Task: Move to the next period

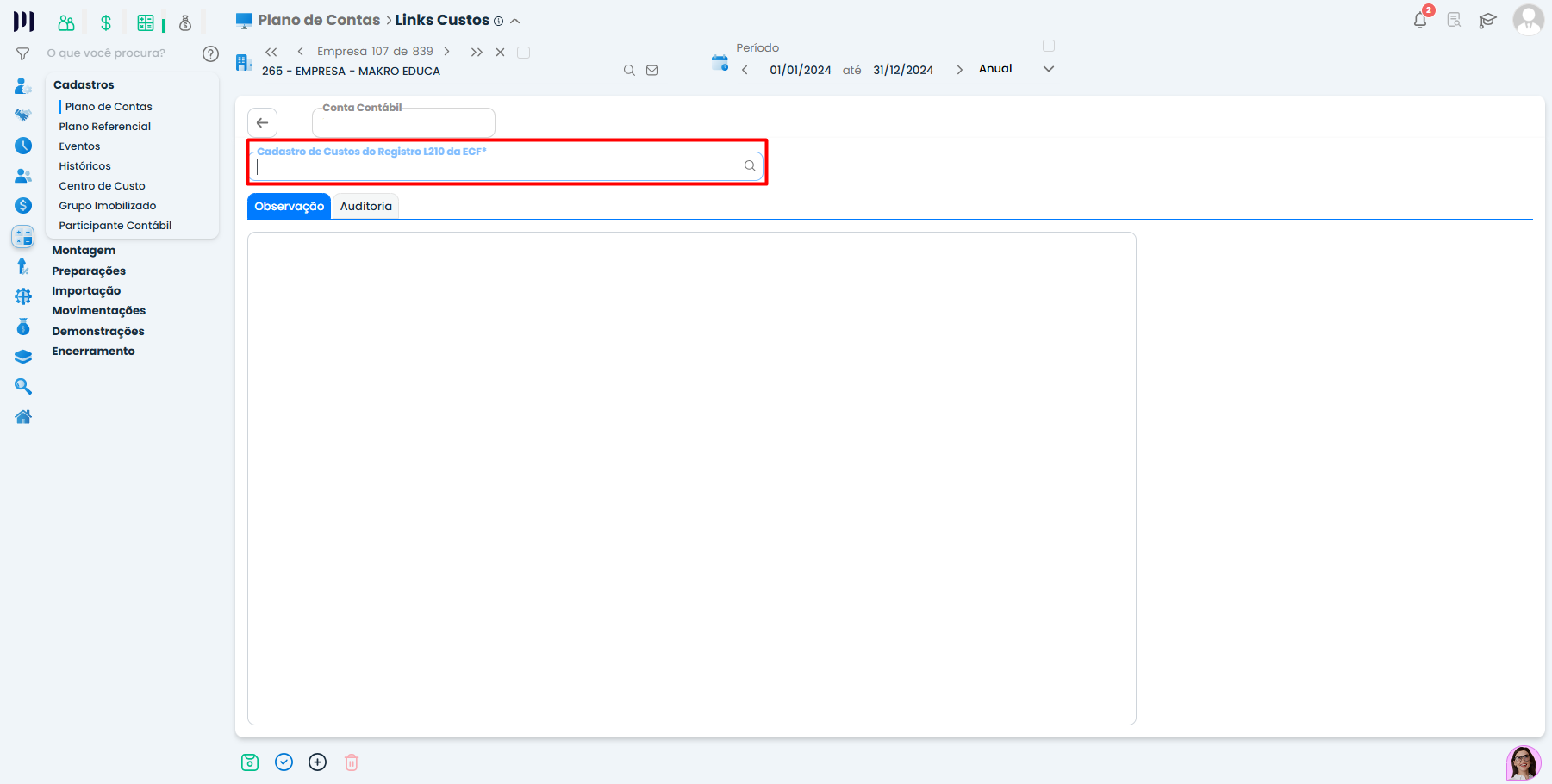Action: point(959,70)
